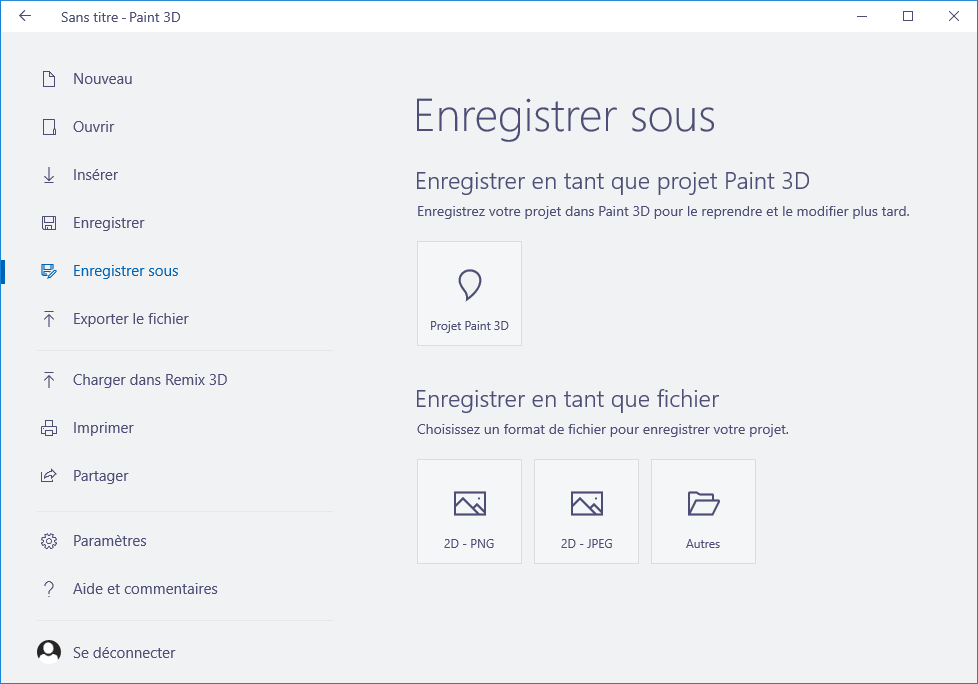Select the Enregistrer menu entry
Image resolution: width=978 pixels, height=684 pixels.
(109, 223)
